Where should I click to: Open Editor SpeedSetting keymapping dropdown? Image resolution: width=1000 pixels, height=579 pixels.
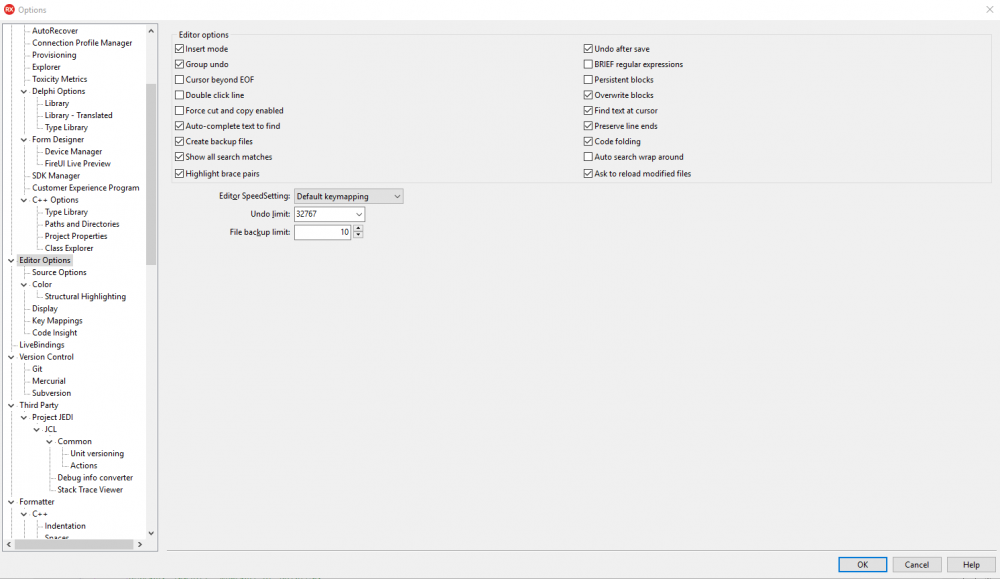pos(348,196)
